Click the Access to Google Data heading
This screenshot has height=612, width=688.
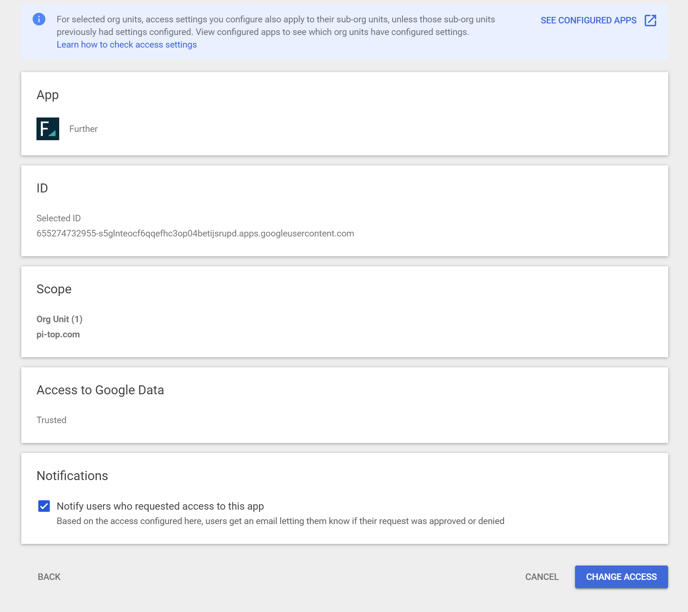tap(100, 390)
